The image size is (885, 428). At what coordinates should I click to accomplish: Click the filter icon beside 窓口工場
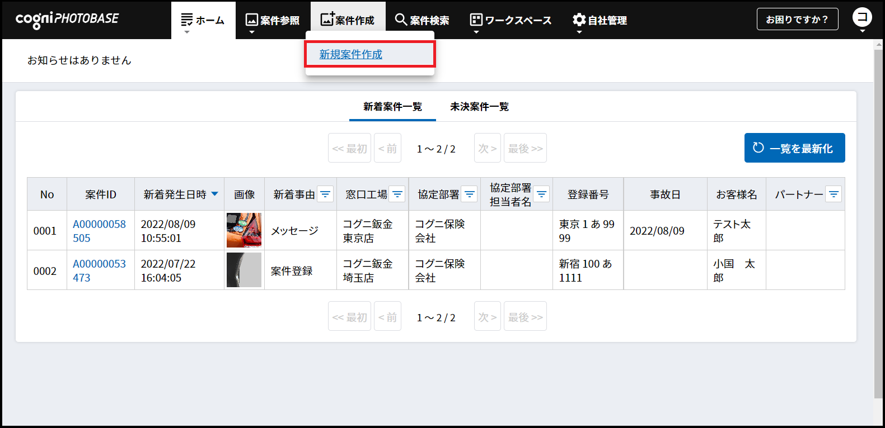[x=397, y=195]
